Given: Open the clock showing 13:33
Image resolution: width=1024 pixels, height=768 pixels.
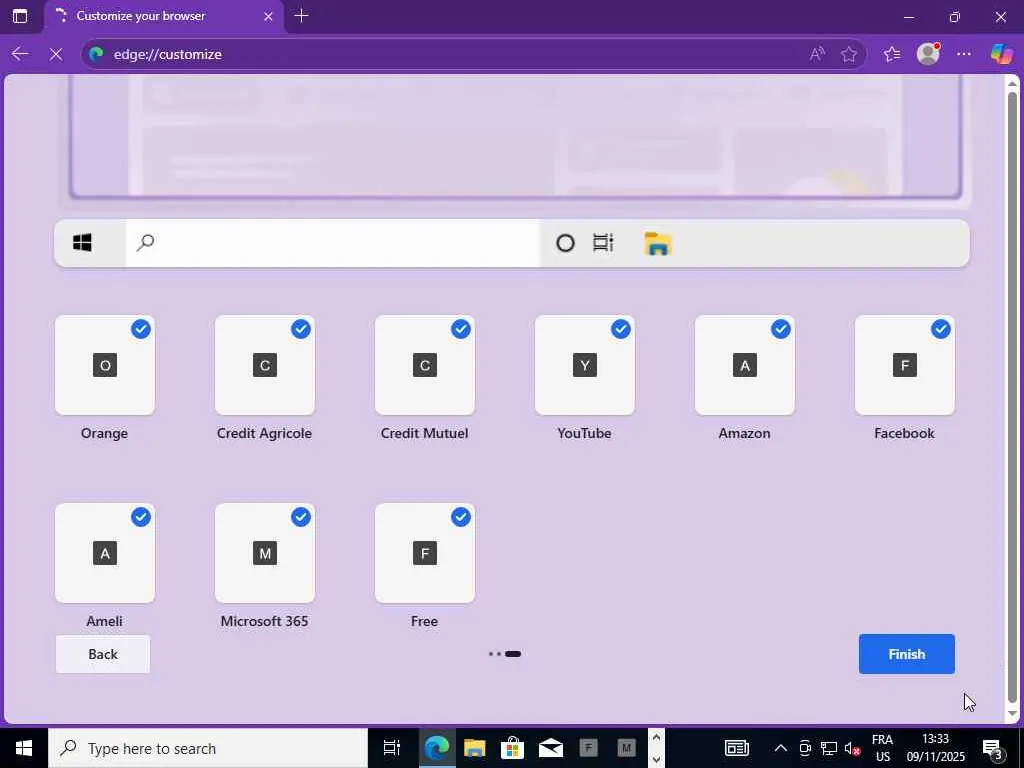Looking at the screenshot, I should click(935, 748).
